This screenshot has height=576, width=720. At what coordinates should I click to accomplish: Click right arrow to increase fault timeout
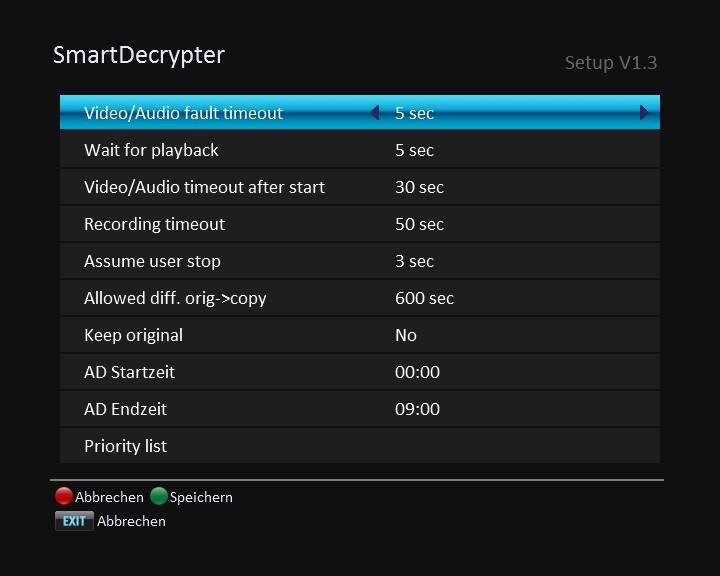(x=645, y=113)
